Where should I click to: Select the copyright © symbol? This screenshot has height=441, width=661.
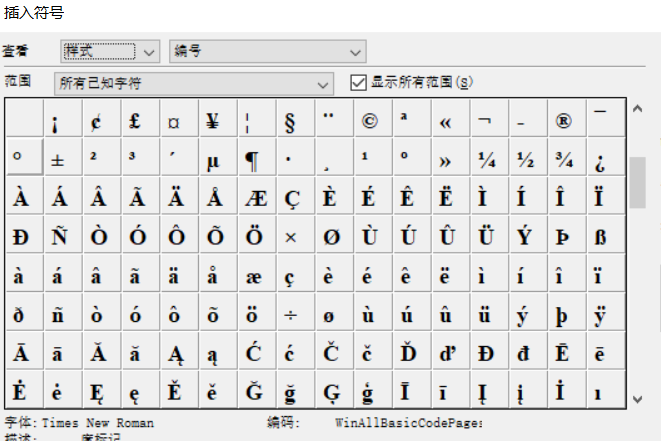[x=373, y=118]
